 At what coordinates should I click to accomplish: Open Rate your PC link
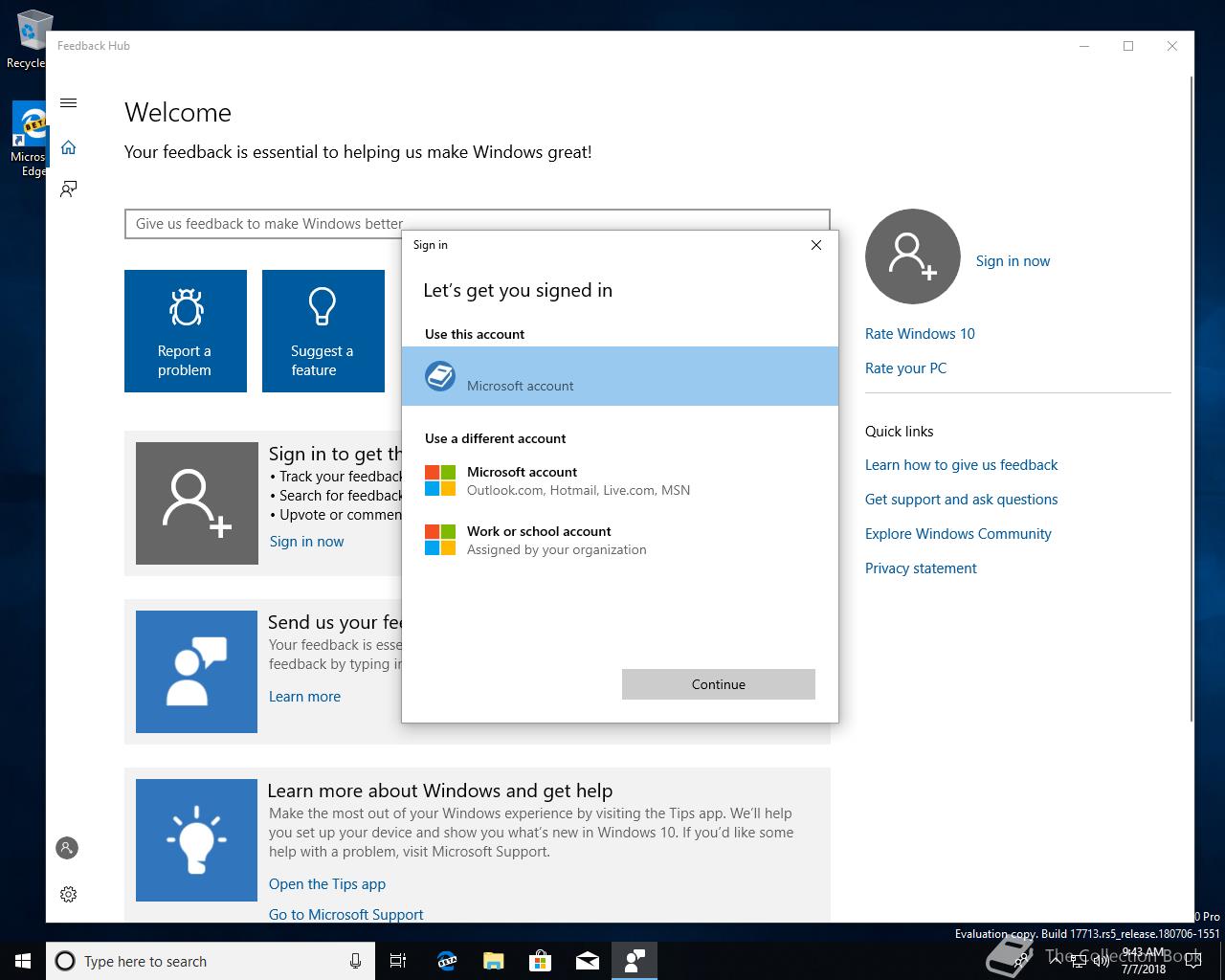point(905,368)
